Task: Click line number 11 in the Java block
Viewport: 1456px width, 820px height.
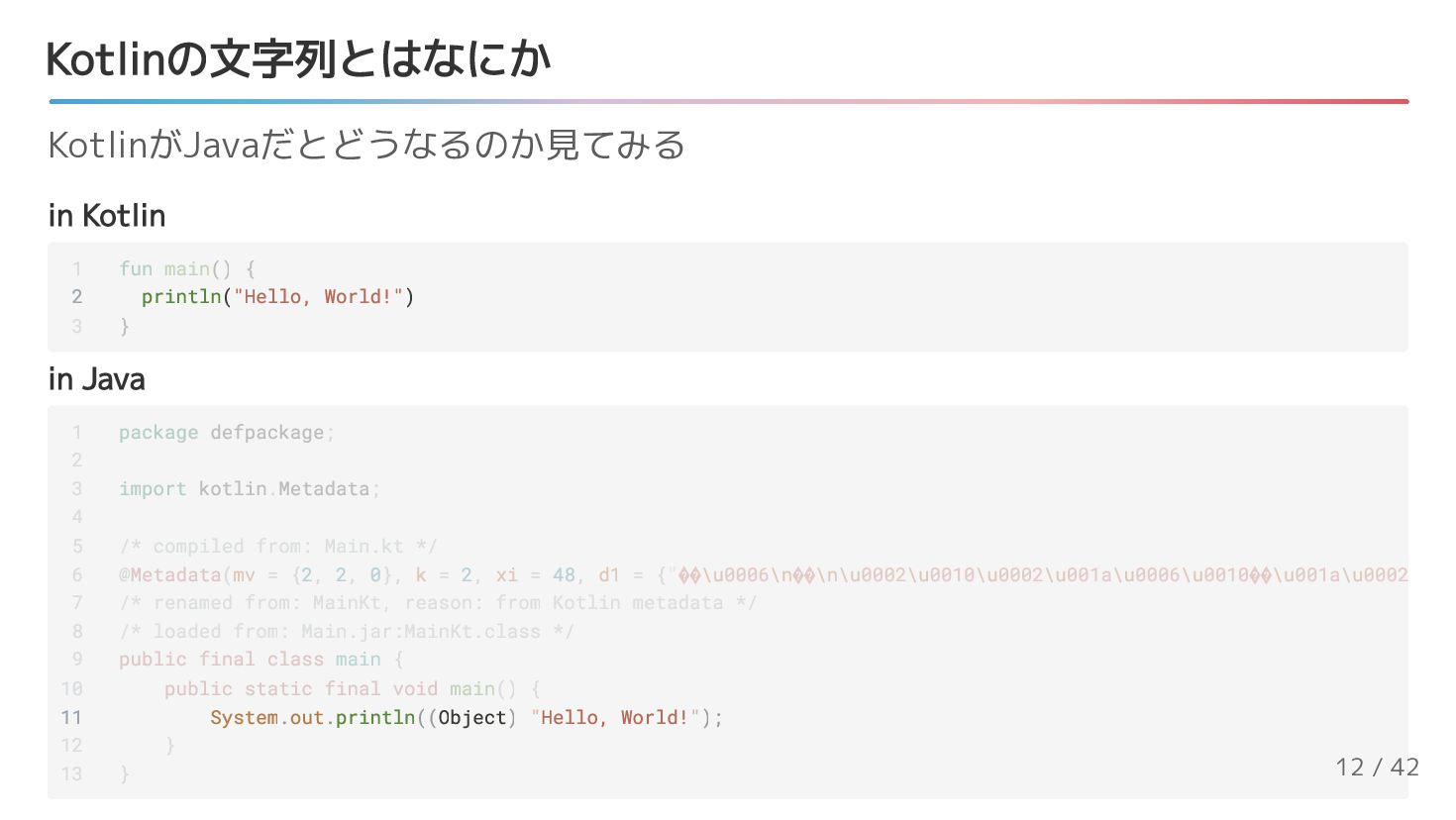Action: point(71,718)
